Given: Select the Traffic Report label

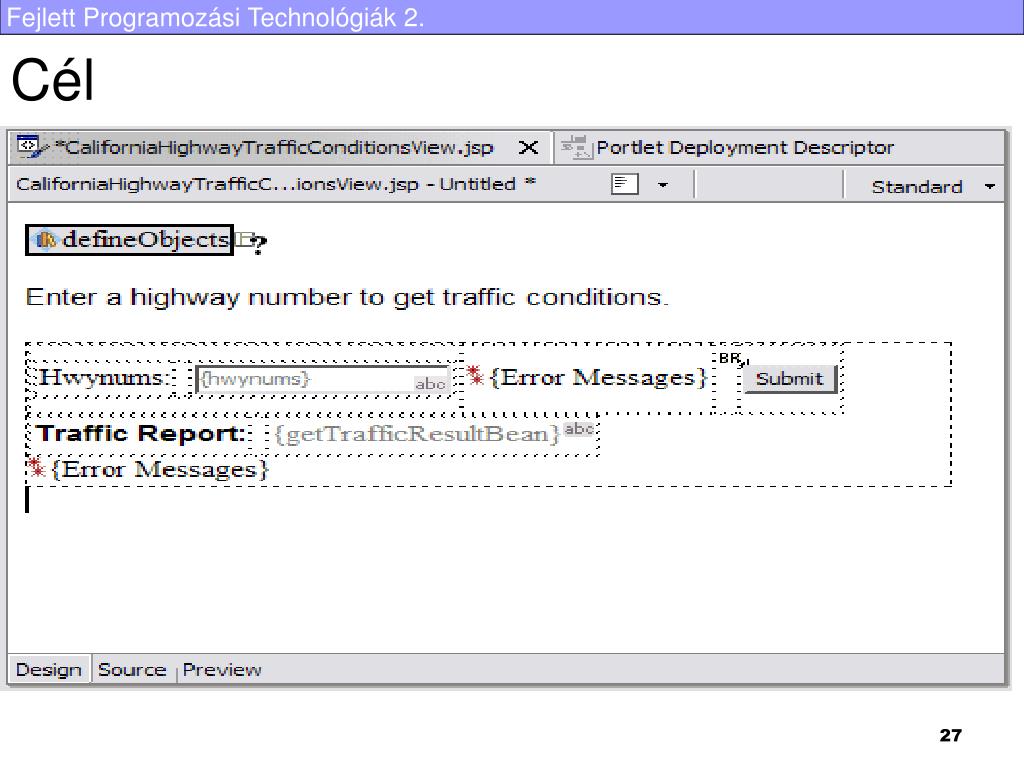Looking at the screenshot, I should click(140, 434).
